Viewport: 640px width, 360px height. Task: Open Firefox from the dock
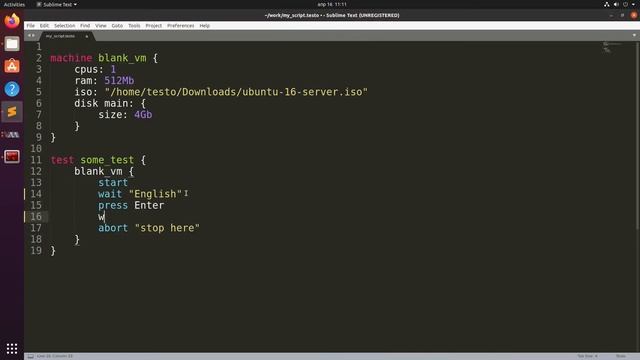12,20
